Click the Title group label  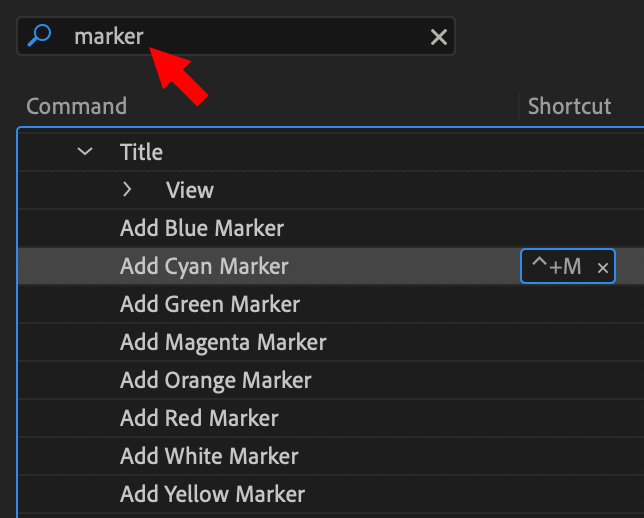[141, 152]
